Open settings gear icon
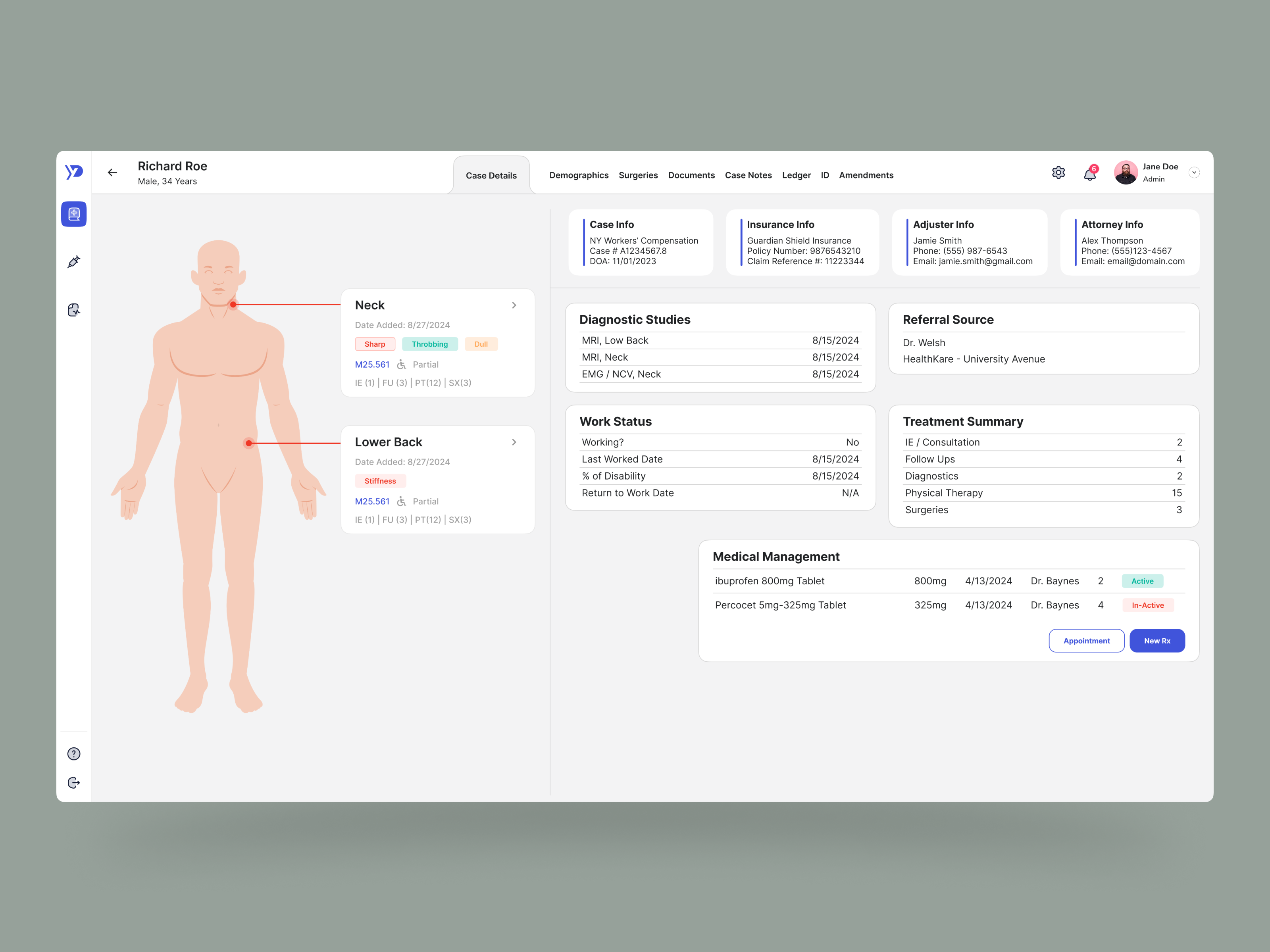 [1058, 172]
